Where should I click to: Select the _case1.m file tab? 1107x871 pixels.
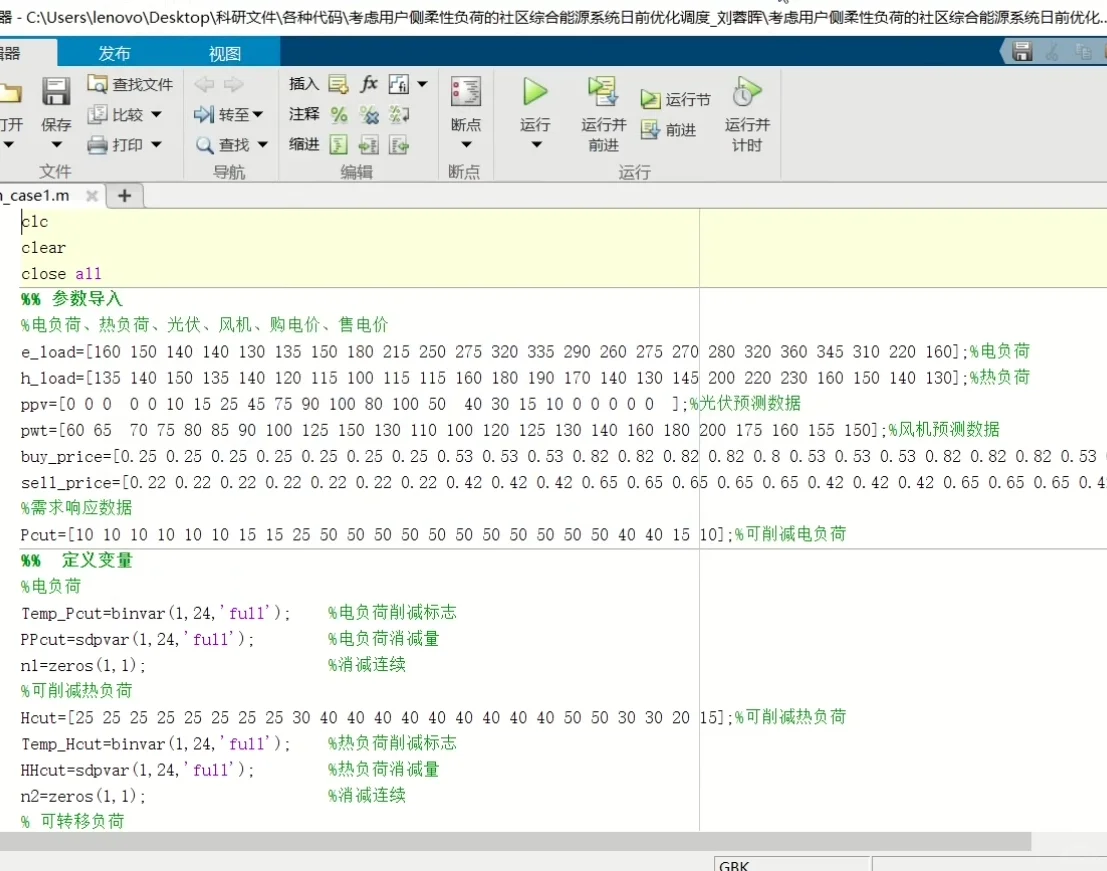pos(37,196)
